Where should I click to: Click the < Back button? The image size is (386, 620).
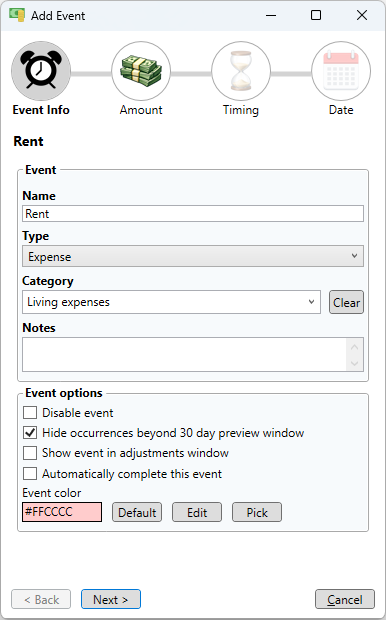[x=41, y=599]
